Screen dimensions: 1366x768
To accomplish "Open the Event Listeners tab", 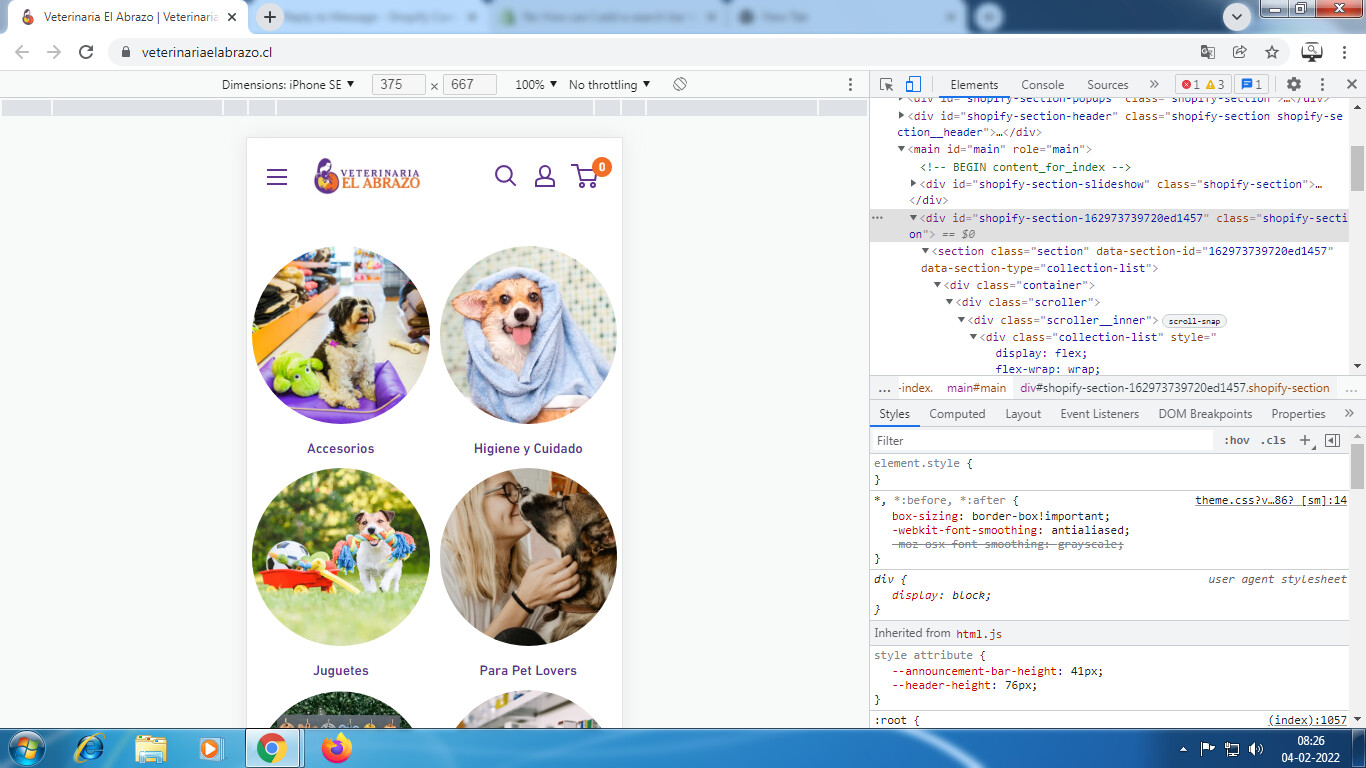I will (1099, 414).
